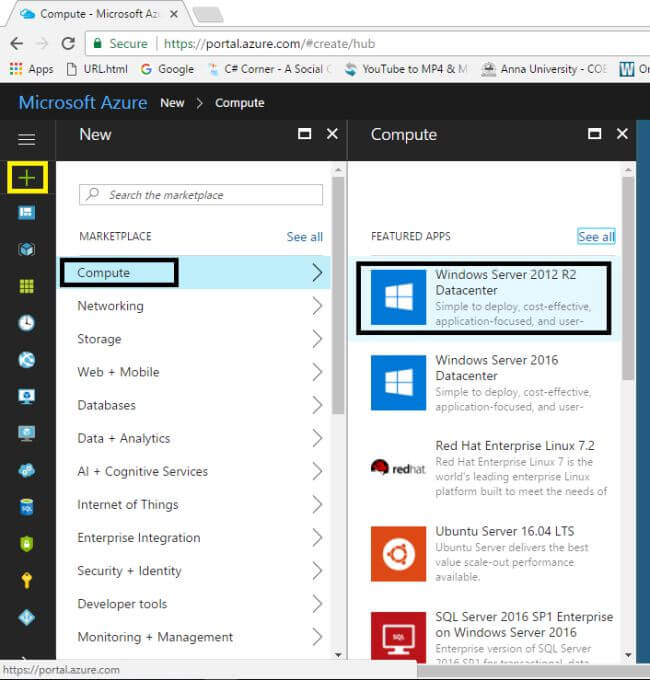
Task: Maximize the Compute blade
Action: tap(594, 134)
